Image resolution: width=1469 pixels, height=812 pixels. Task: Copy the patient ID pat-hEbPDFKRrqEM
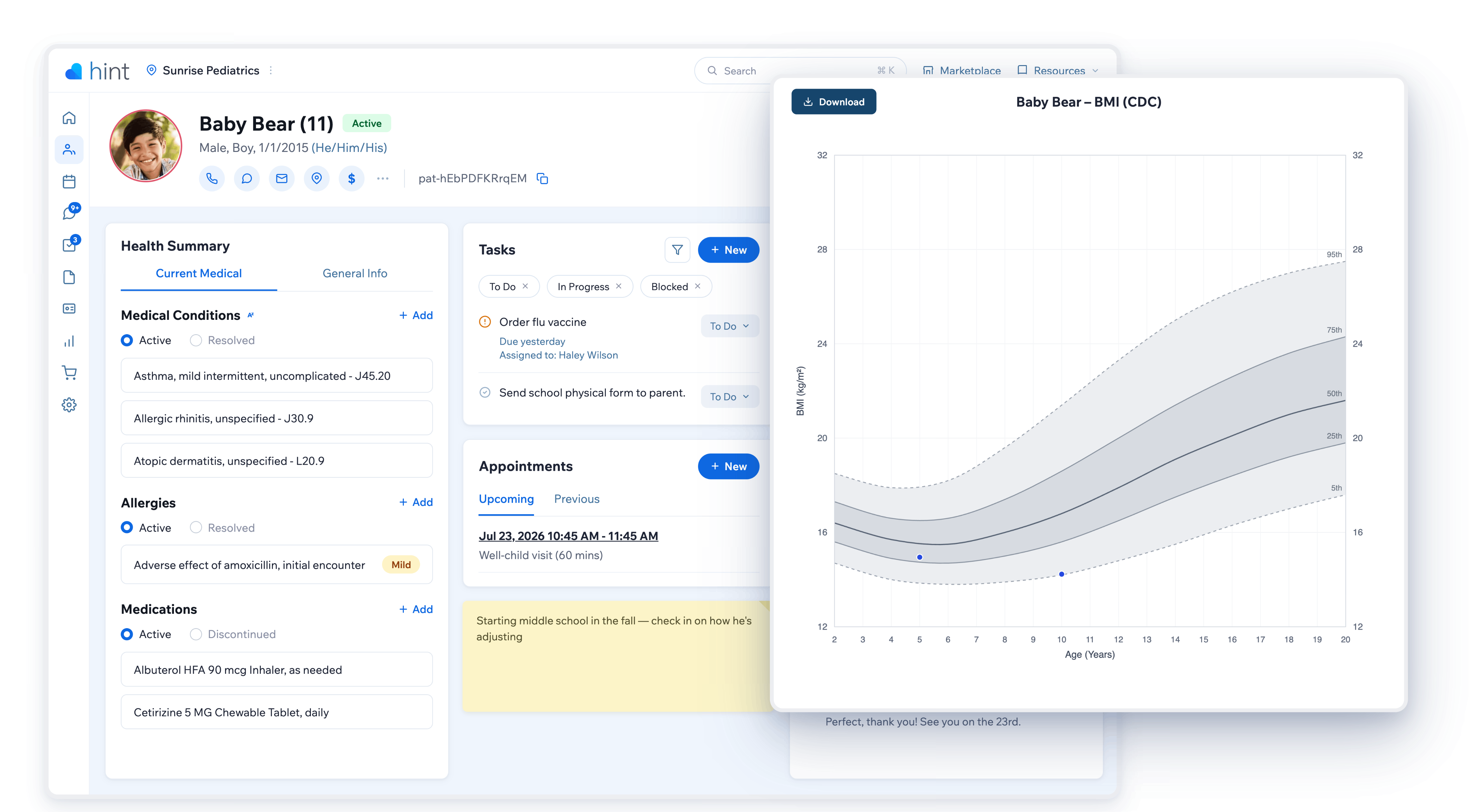point(542,178)
